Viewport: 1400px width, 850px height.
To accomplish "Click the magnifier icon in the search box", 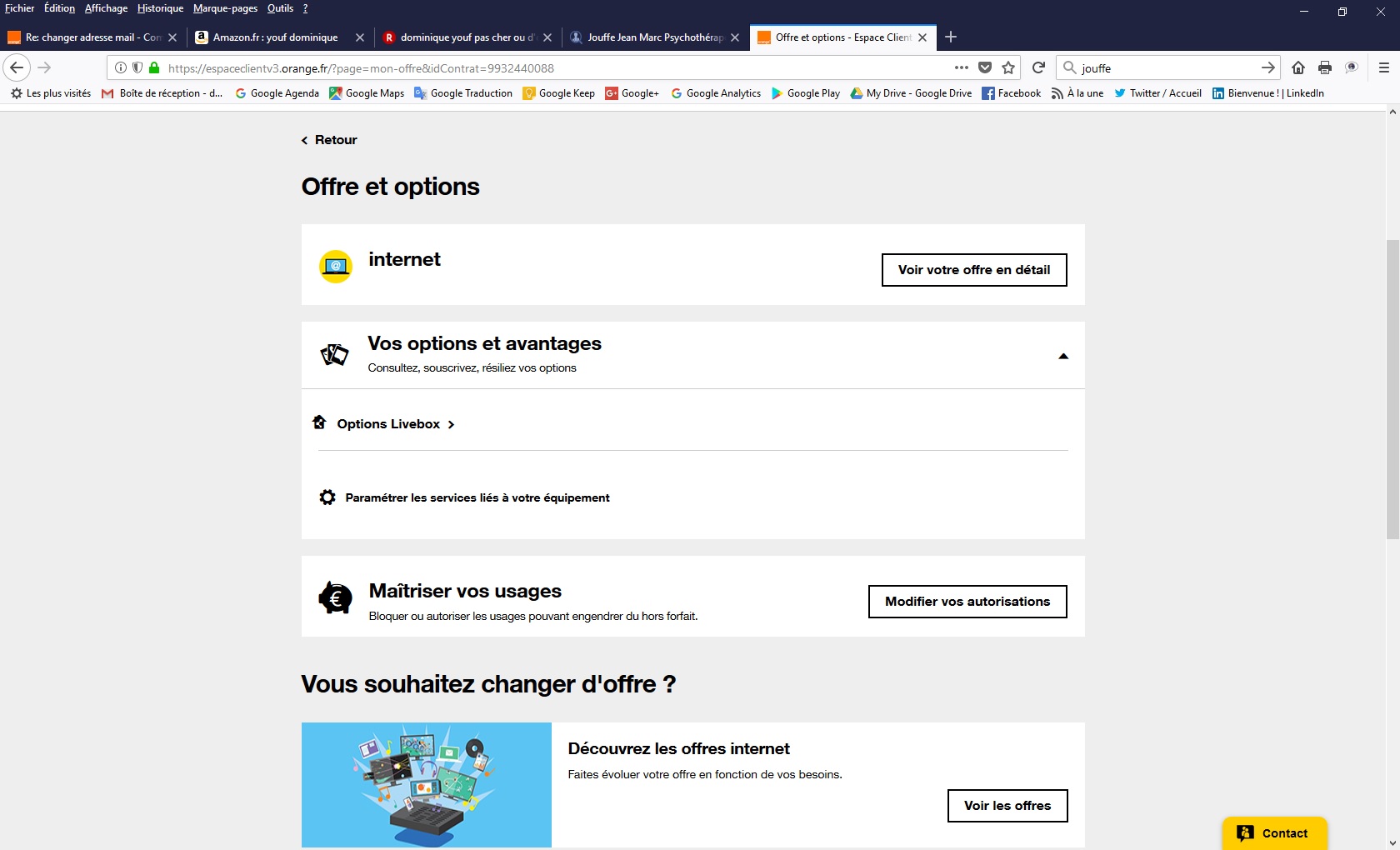I will pyautogui.click(x=1070, y=67).
